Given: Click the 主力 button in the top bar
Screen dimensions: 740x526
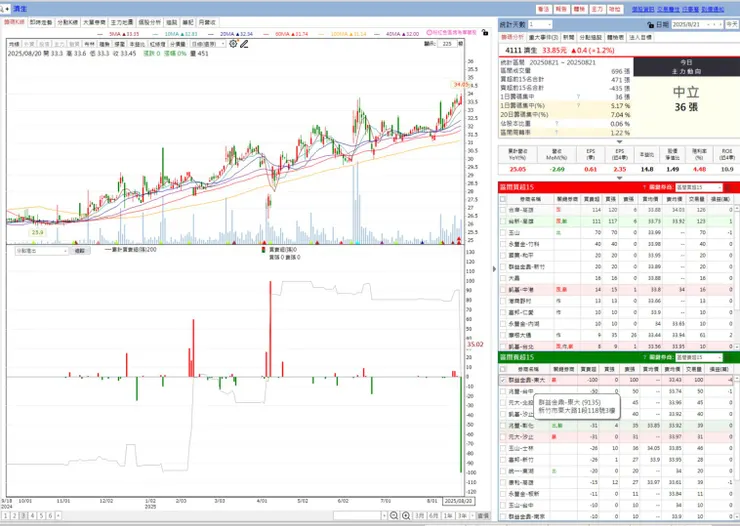Looking at the screenshot, I should point(597,9).
